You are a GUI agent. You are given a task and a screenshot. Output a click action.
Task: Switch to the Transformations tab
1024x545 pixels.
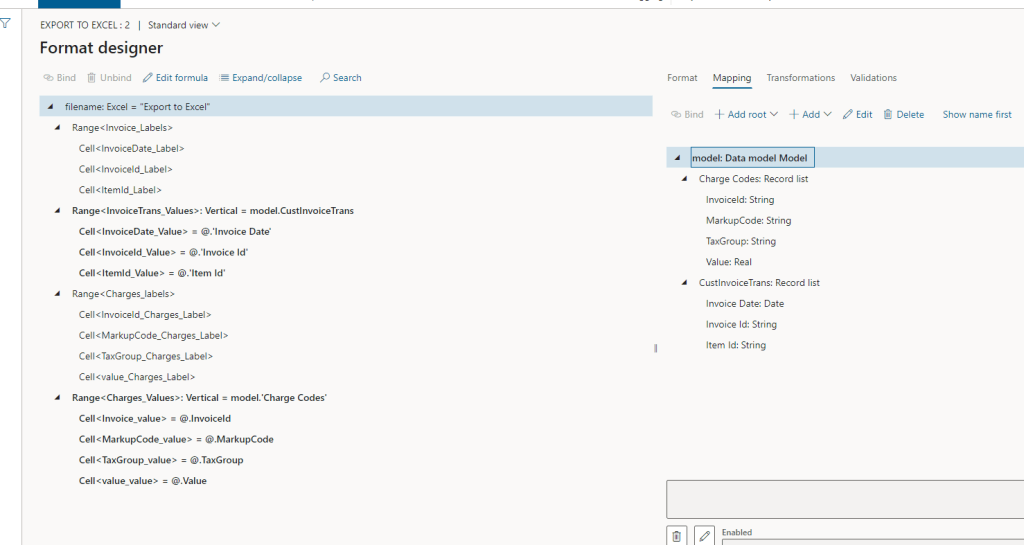[x=800, y=78]
